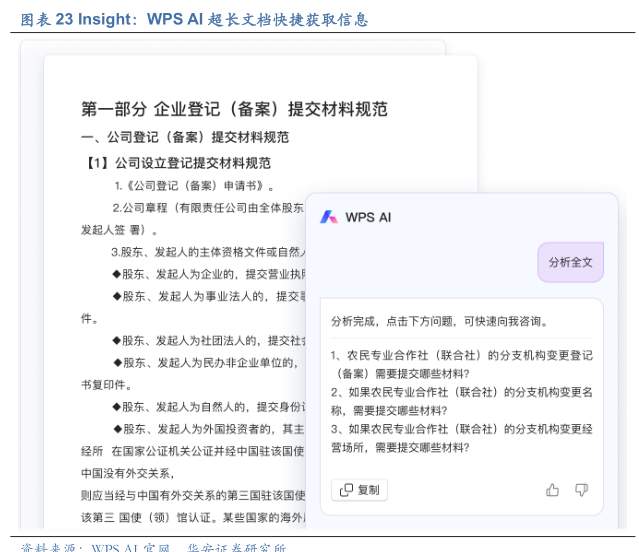Image resolution: width=639 pixels, height=552 pixels.
Task: Select suggested question 2 about 变更名称
Action: [x=461, y=401]
